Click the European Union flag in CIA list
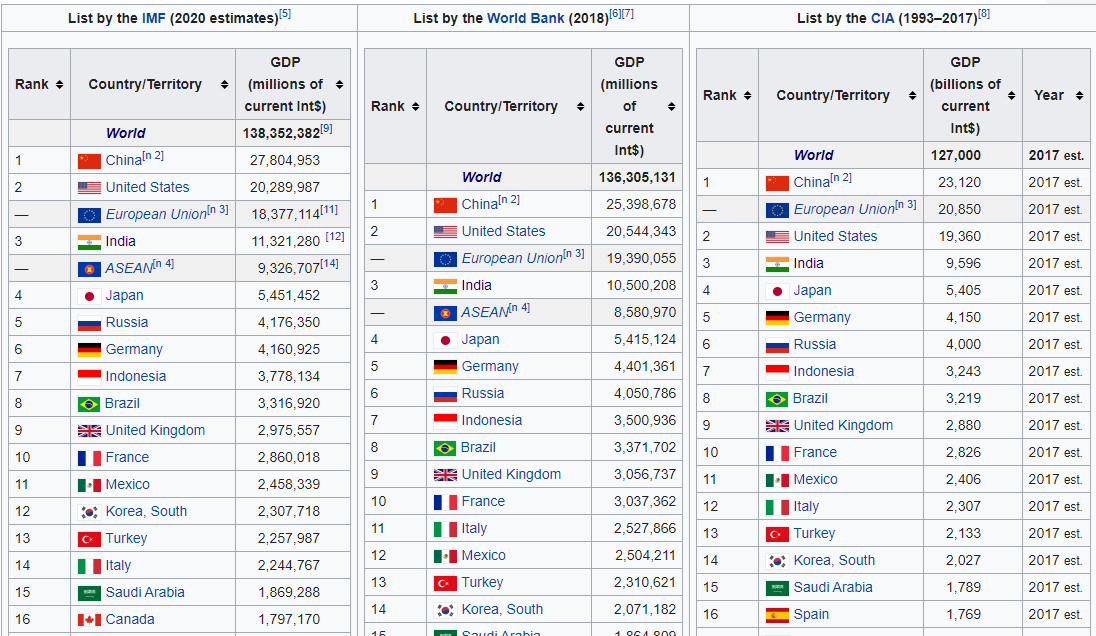 [x=777, y=210]
